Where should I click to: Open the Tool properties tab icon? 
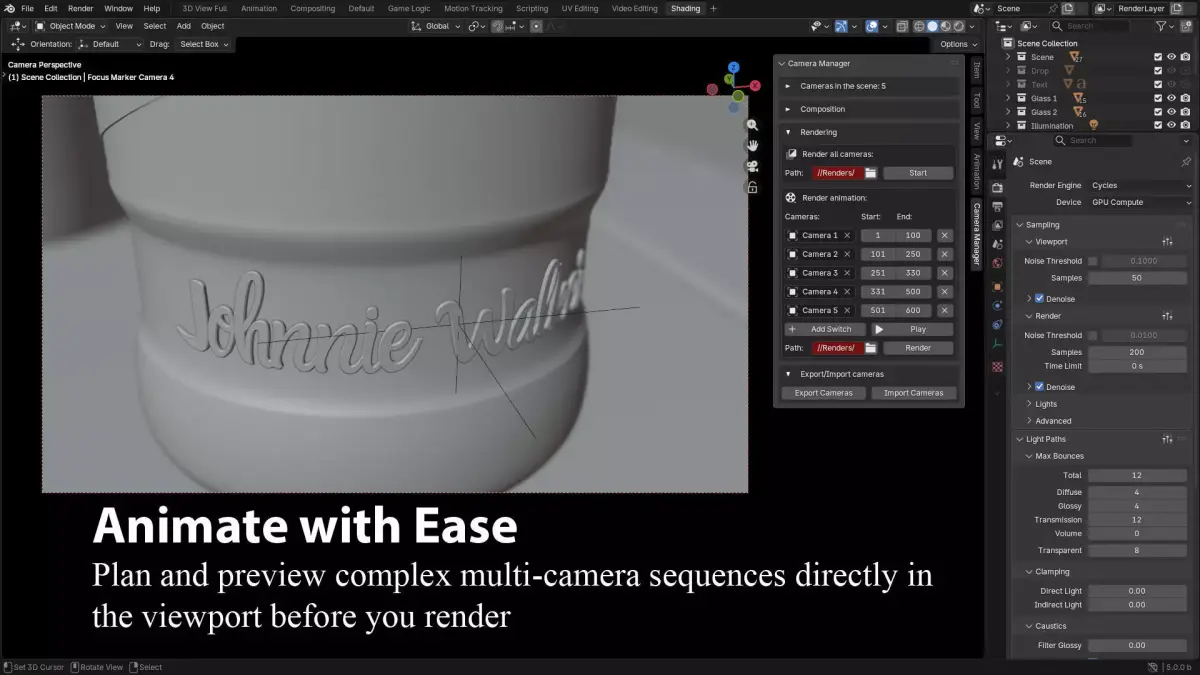997,164
